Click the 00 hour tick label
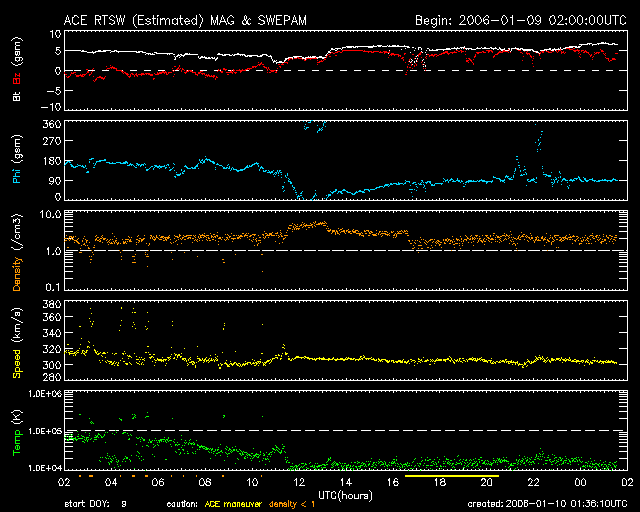This screenshot has height=512, width=640. click(x=580, y=483)
